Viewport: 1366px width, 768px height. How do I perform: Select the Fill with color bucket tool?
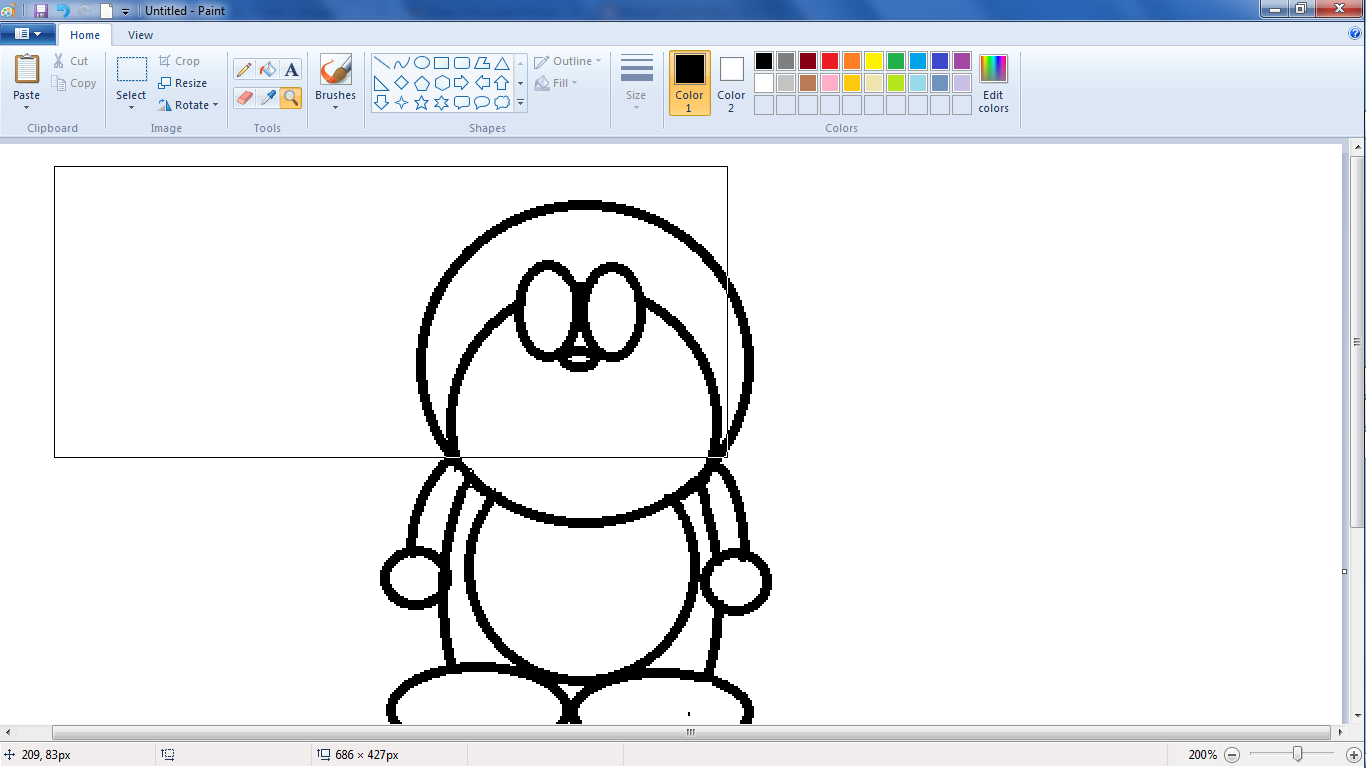point(267,69)
